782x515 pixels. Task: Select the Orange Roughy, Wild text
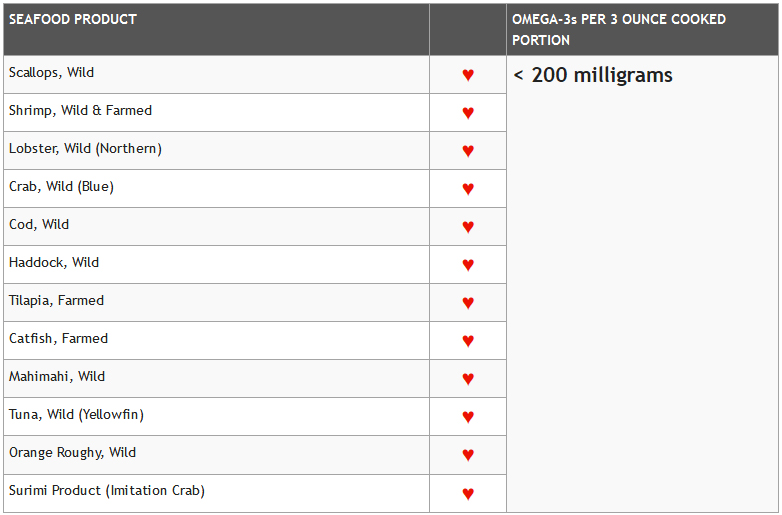click(72, 453)
